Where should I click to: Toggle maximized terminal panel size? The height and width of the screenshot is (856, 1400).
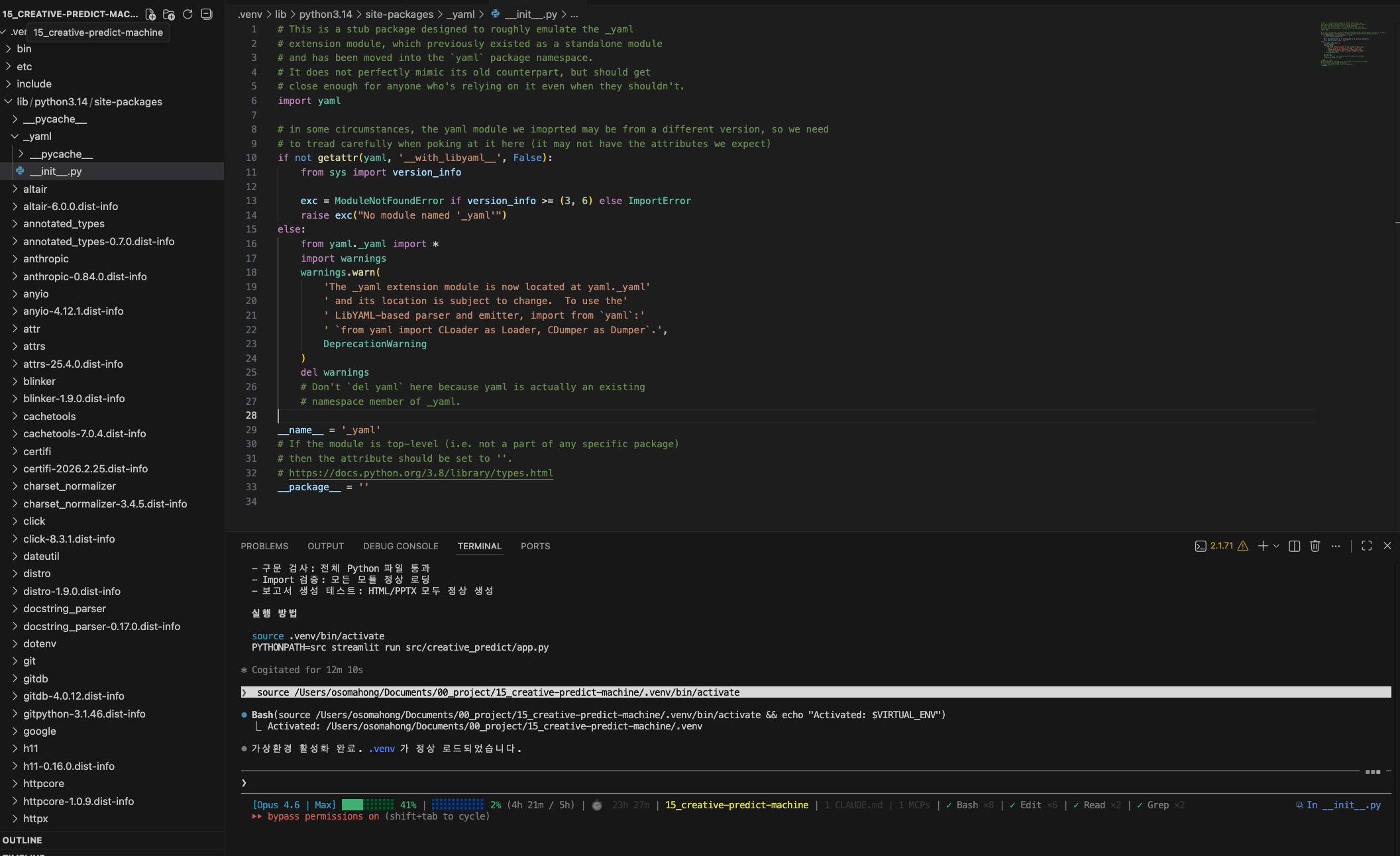1366,546
